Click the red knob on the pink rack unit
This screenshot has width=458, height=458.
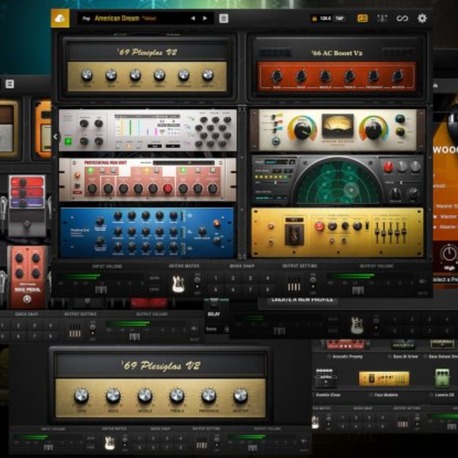click(x=168, y=189)
